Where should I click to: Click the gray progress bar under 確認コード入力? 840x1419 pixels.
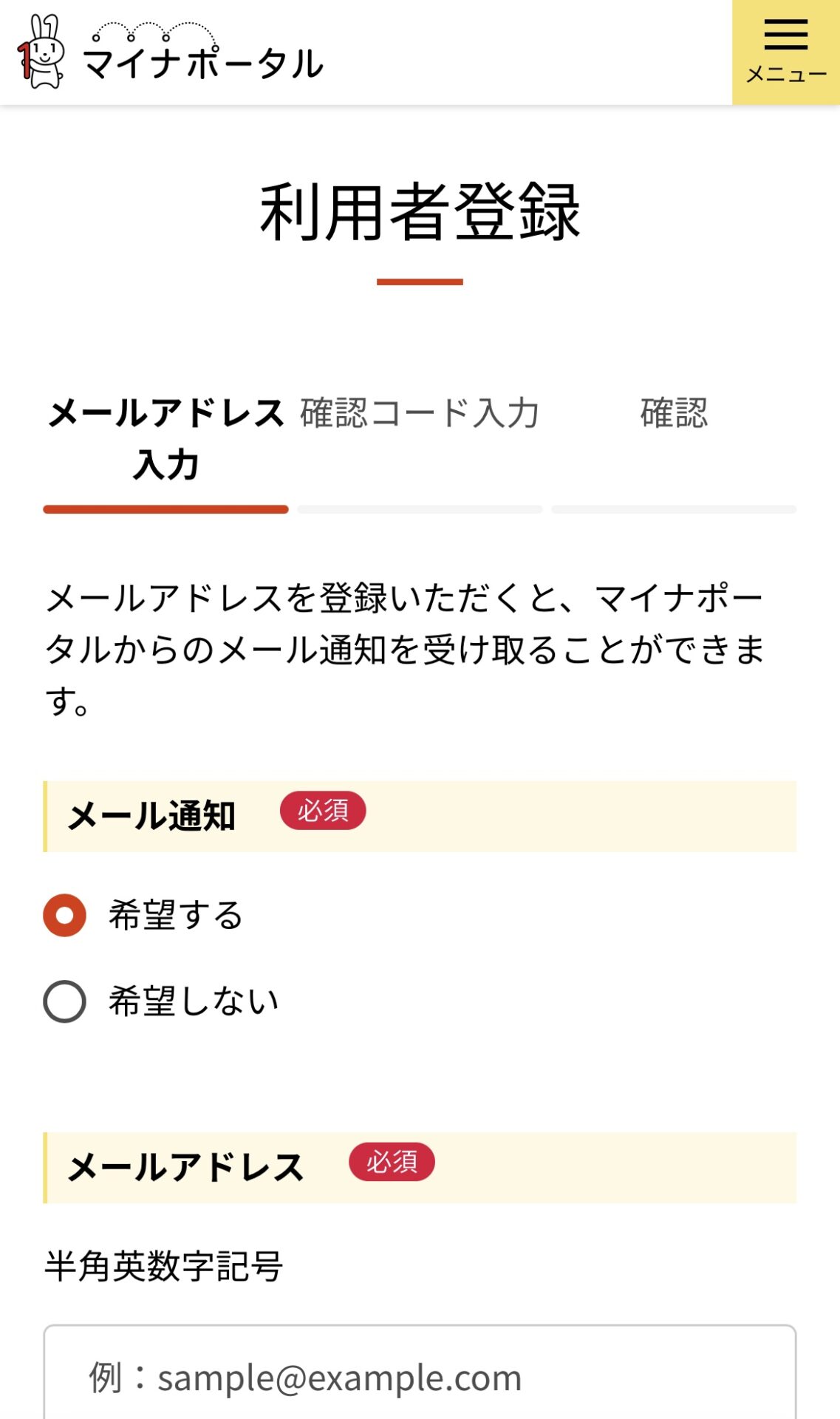click(x=420, y=509)
